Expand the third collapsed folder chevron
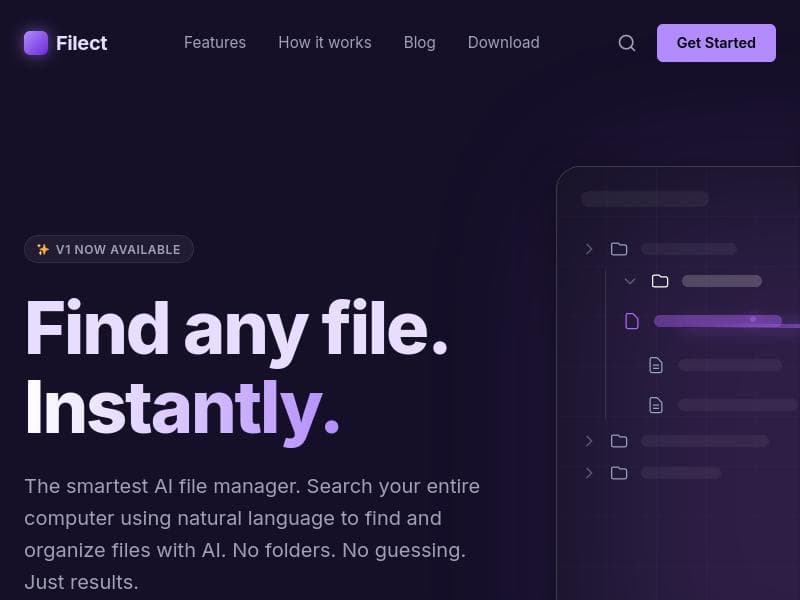This screenshot has height=600, width=800. 589,441
